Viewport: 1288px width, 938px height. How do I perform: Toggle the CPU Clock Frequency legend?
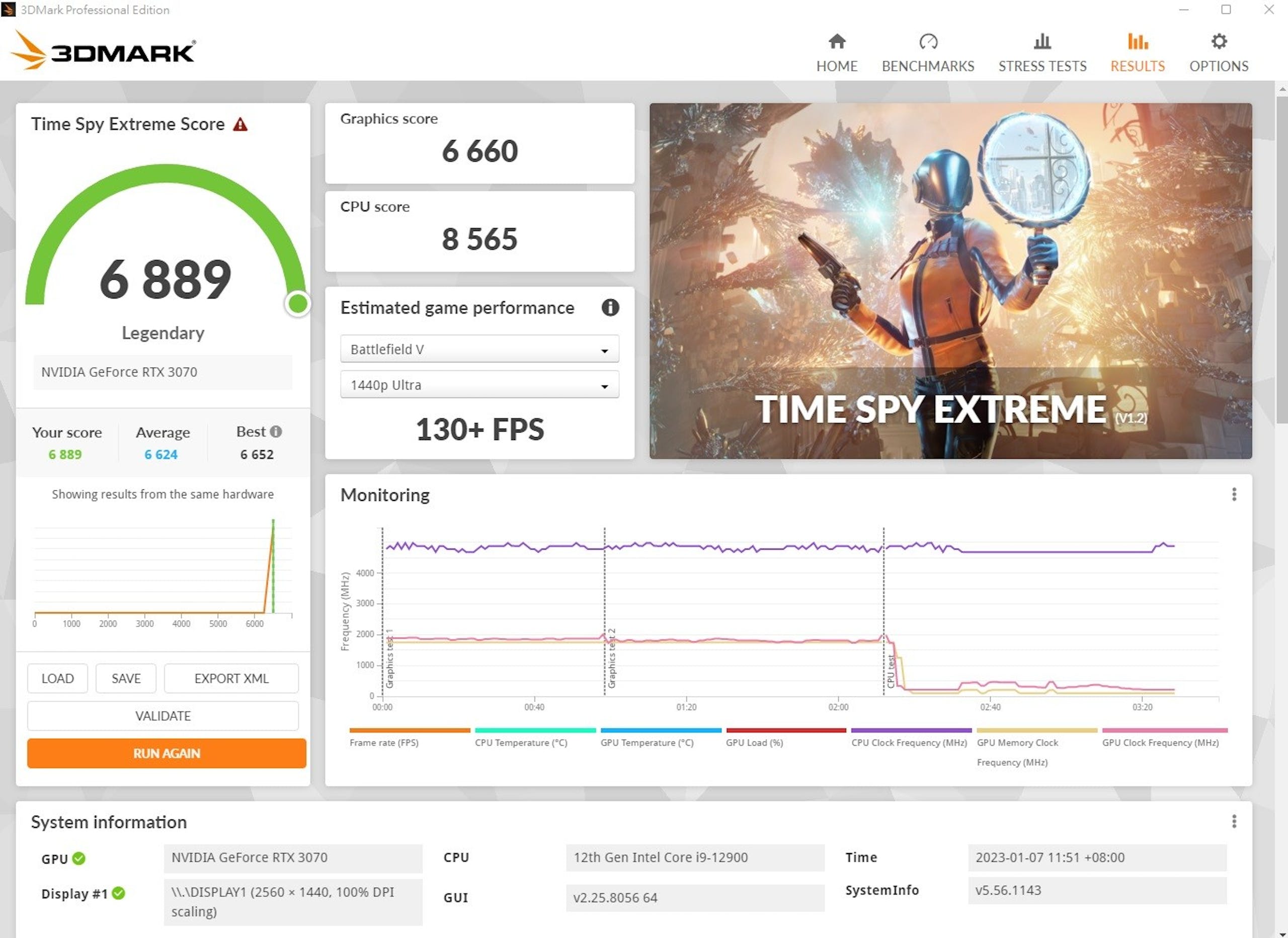tap(911, 737)
